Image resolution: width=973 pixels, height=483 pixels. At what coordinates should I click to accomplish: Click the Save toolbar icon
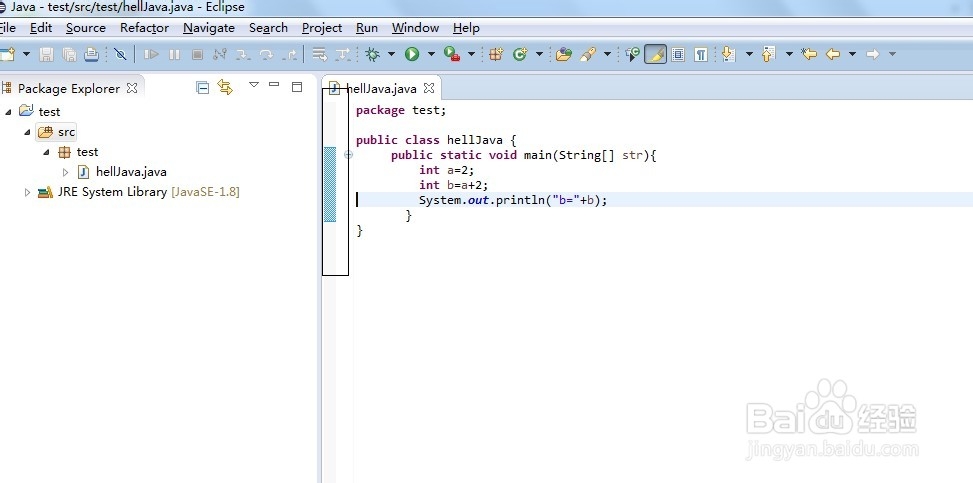[x=46, y=55]
